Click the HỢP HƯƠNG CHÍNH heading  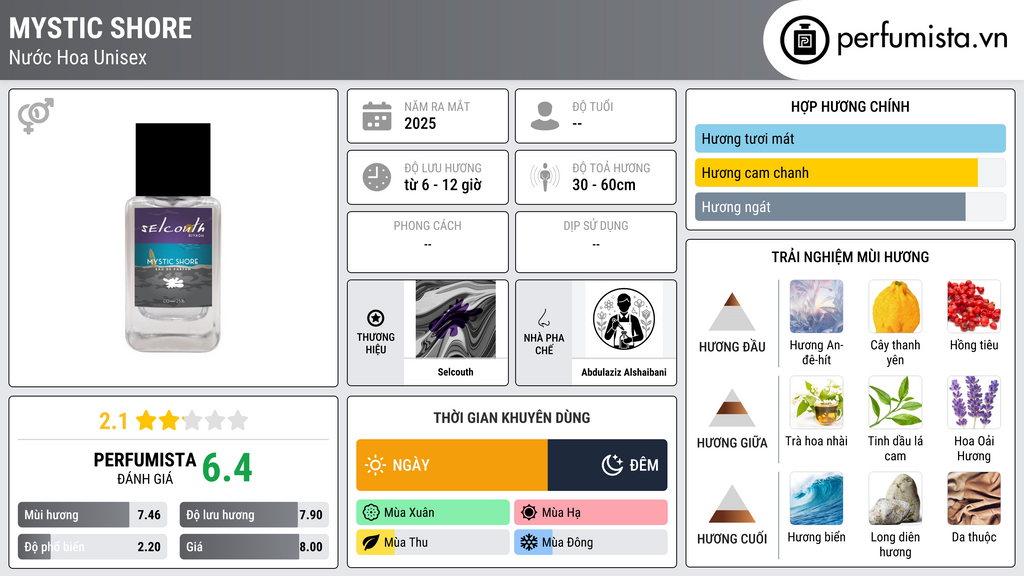[850, 106]
